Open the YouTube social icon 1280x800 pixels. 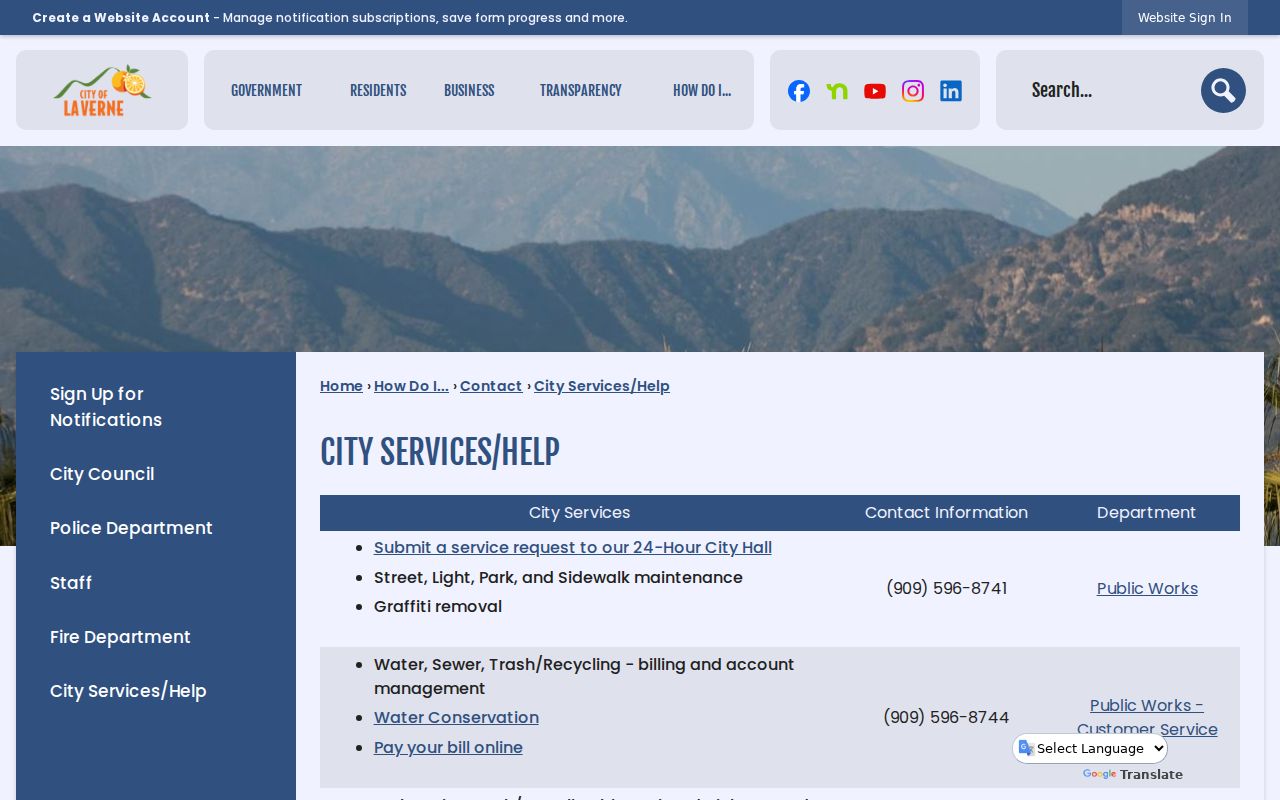click(875, 91)
